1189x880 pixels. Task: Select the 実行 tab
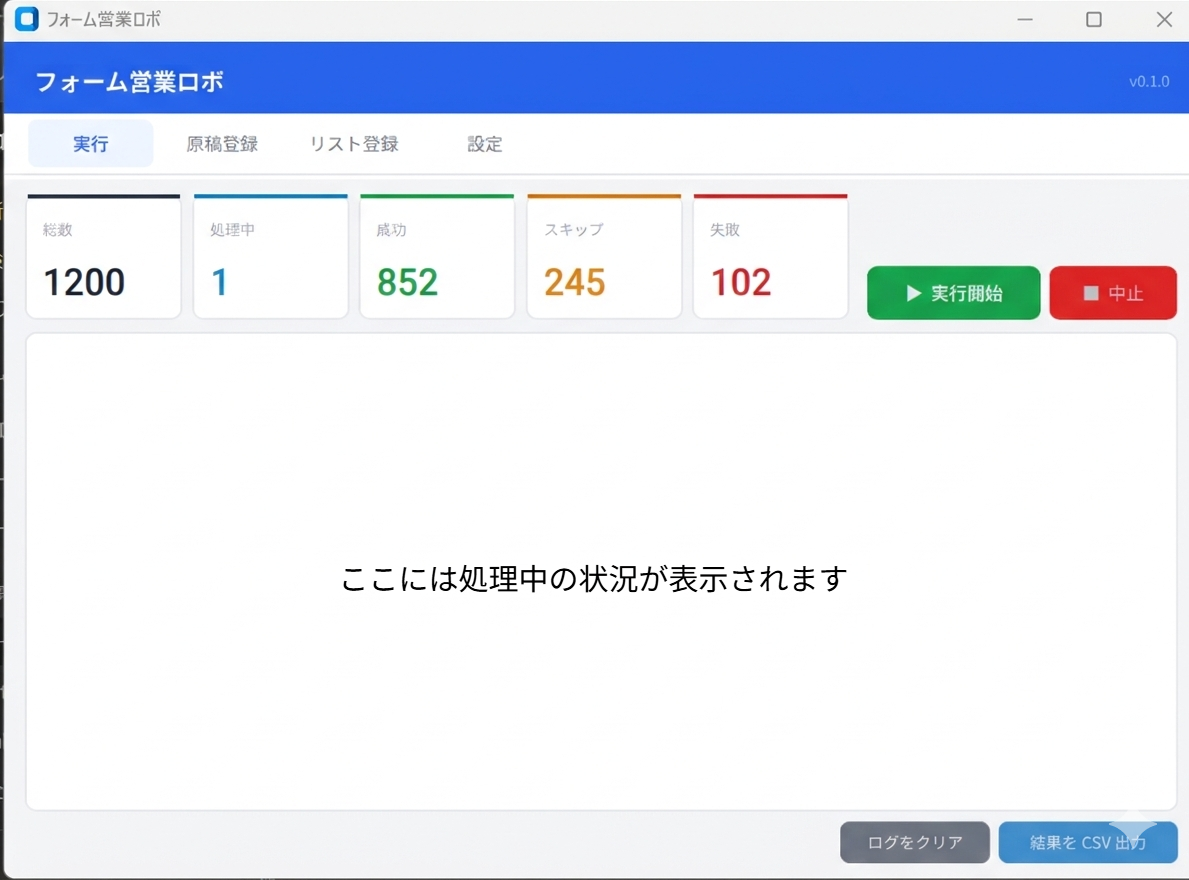point(90,143)
